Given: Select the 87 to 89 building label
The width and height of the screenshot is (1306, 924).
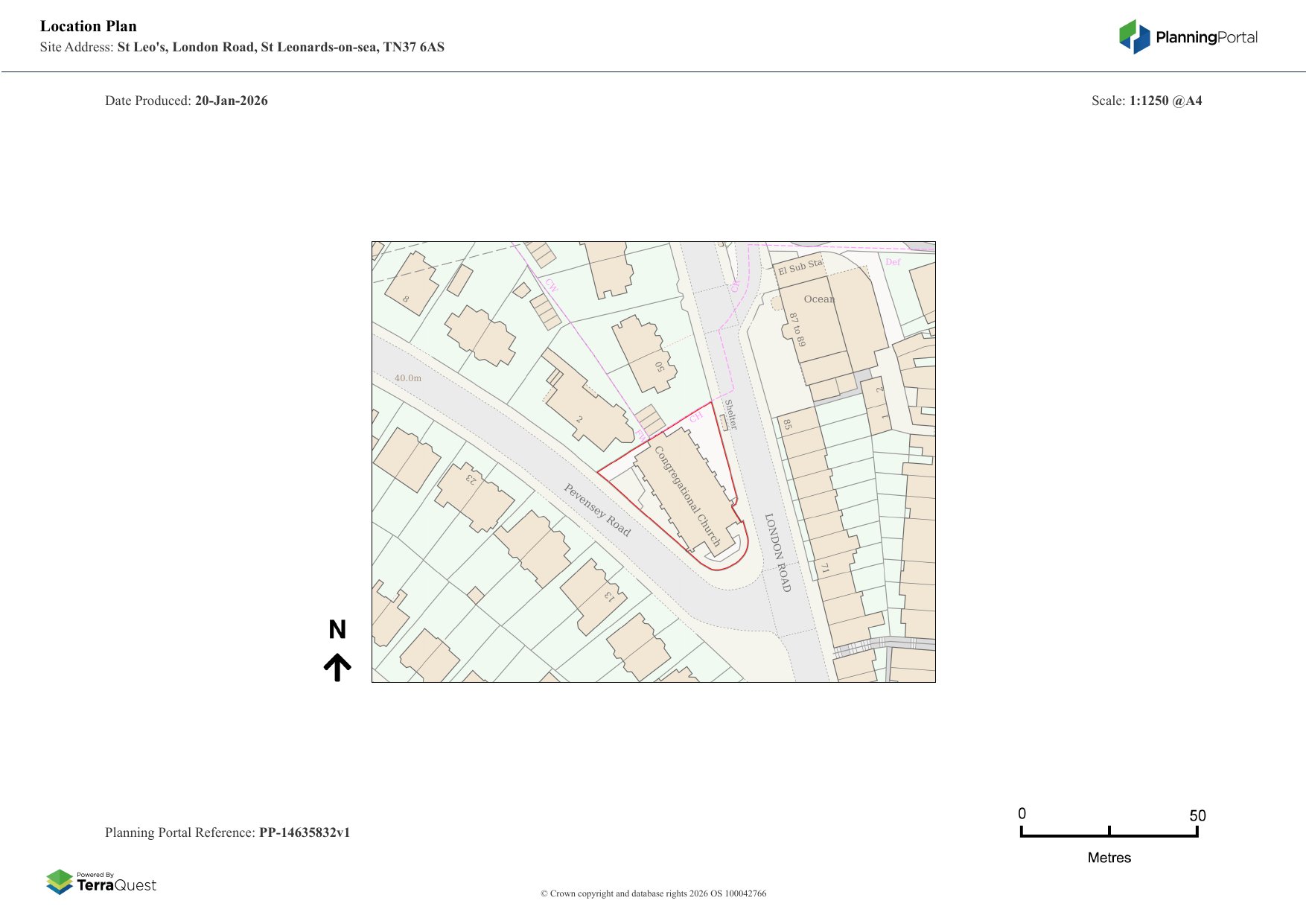Looking at the screenshot, I should tap(797, 330).
